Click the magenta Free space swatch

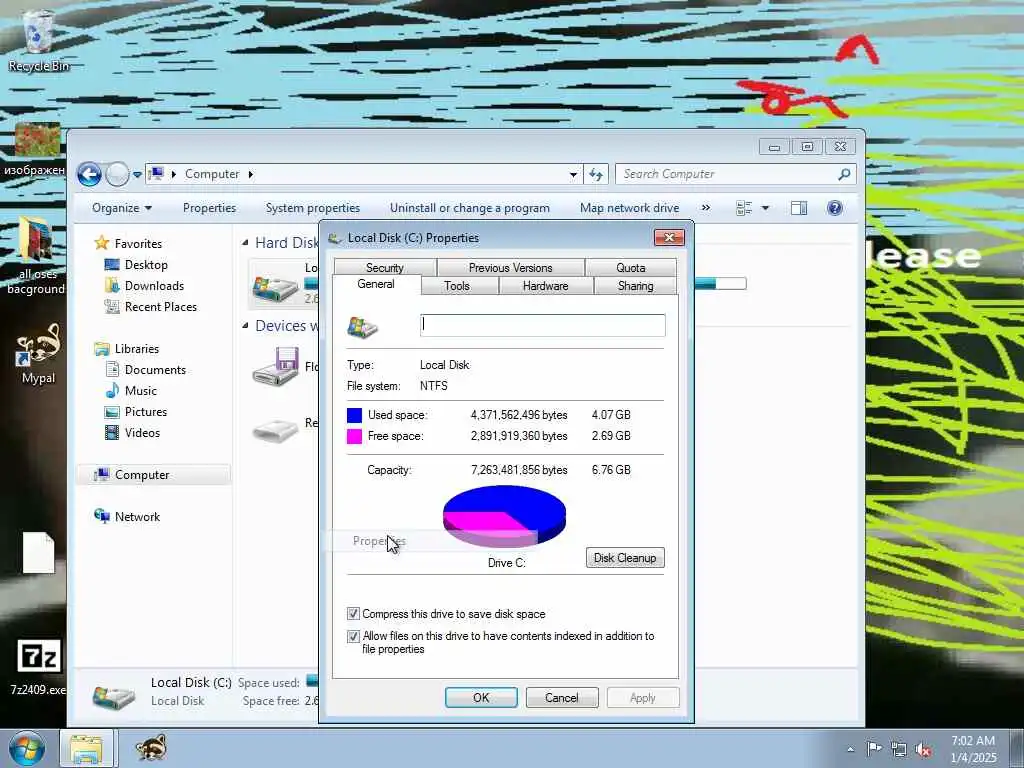tap(355, 436)
